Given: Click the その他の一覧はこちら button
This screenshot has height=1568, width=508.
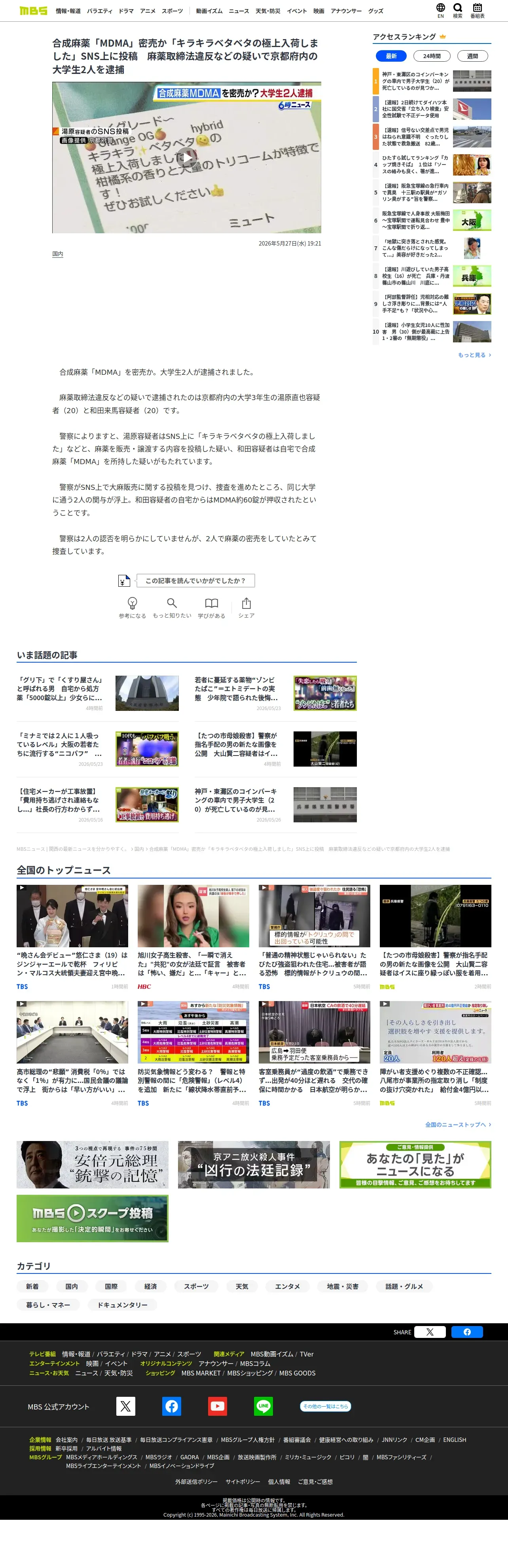Looking at the screenshot, I should 325,1406.
